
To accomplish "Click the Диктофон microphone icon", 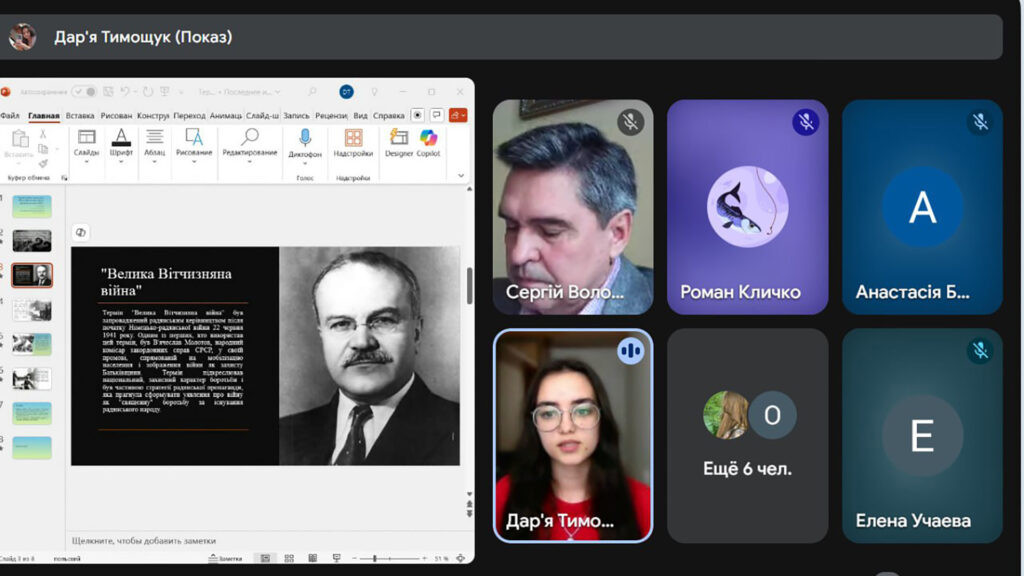I will [305, 138].
